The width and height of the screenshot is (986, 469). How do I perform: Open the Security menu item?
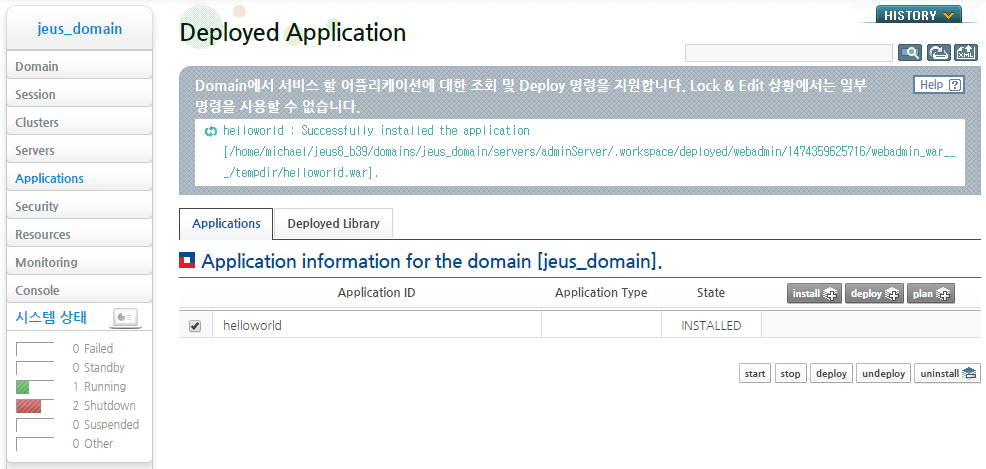point(79,206)
